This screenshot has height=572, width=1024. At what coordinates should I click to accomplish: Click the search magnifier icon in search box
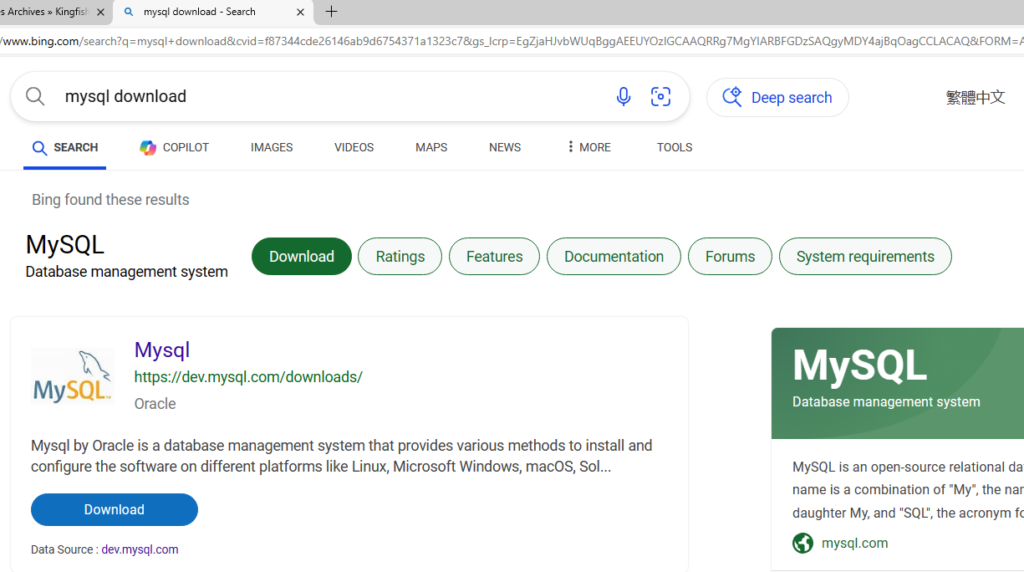(x=35, y=97)
